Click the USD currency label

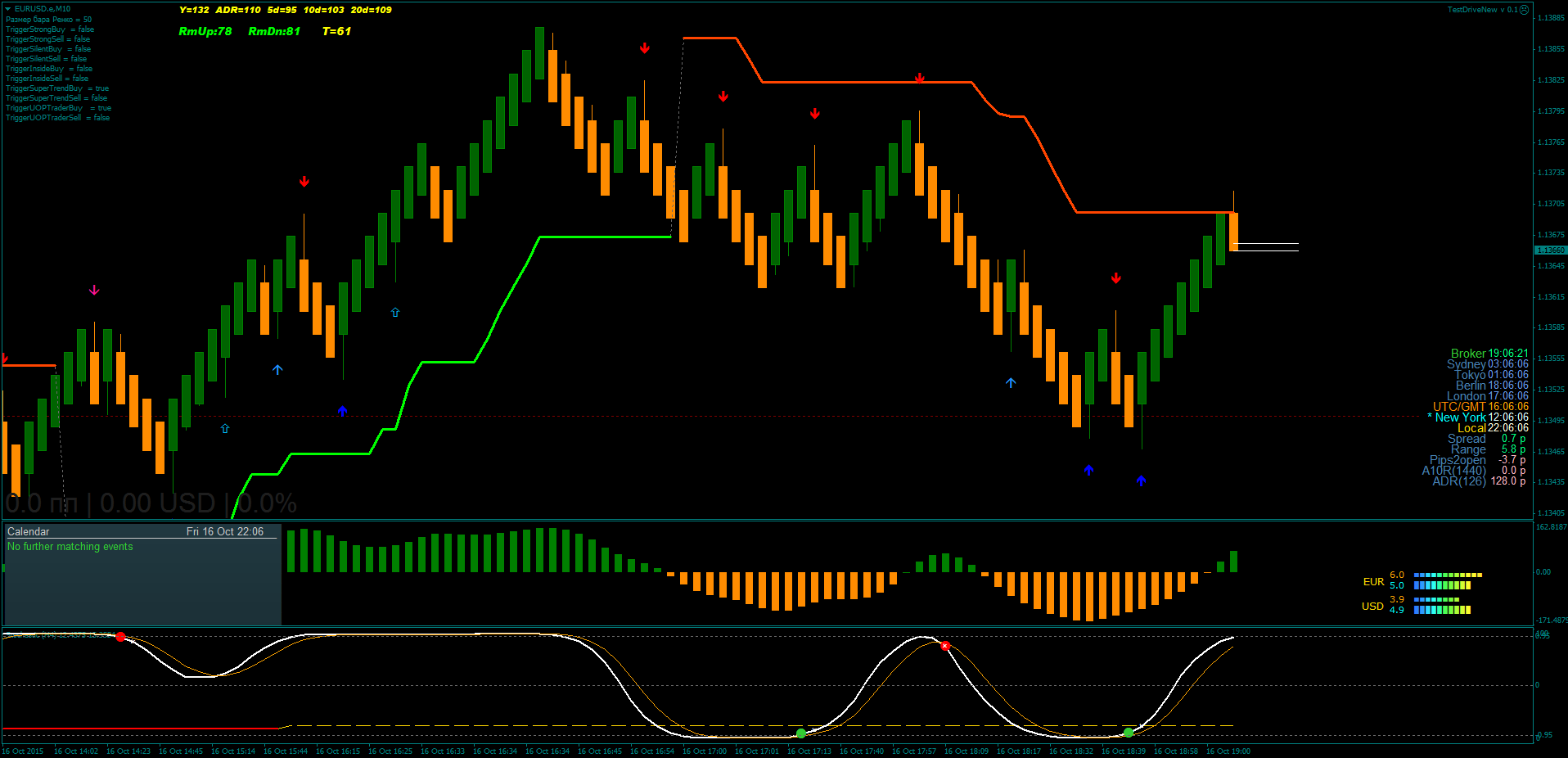pyautogui.click(x=1372, y=607)
